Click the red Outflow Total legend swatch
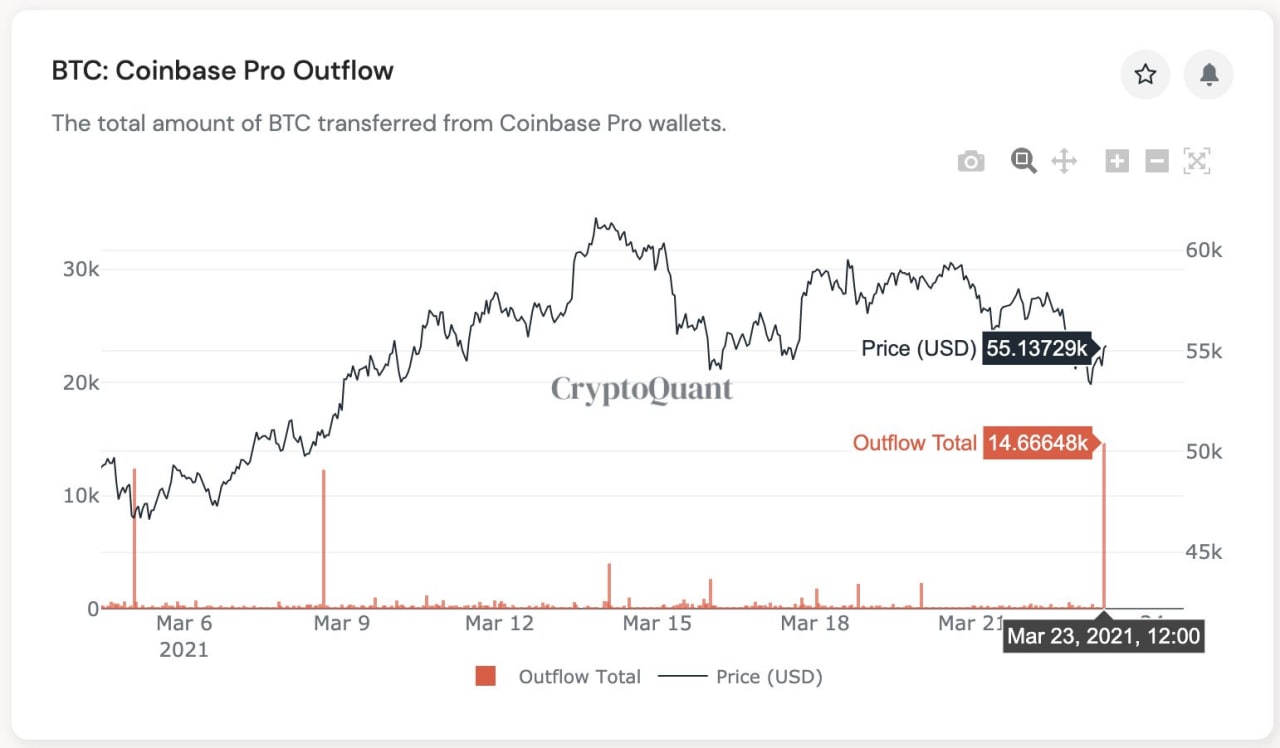Image resolution: width=1280 pixels, height=748 pixels. [x=486, y=677]
